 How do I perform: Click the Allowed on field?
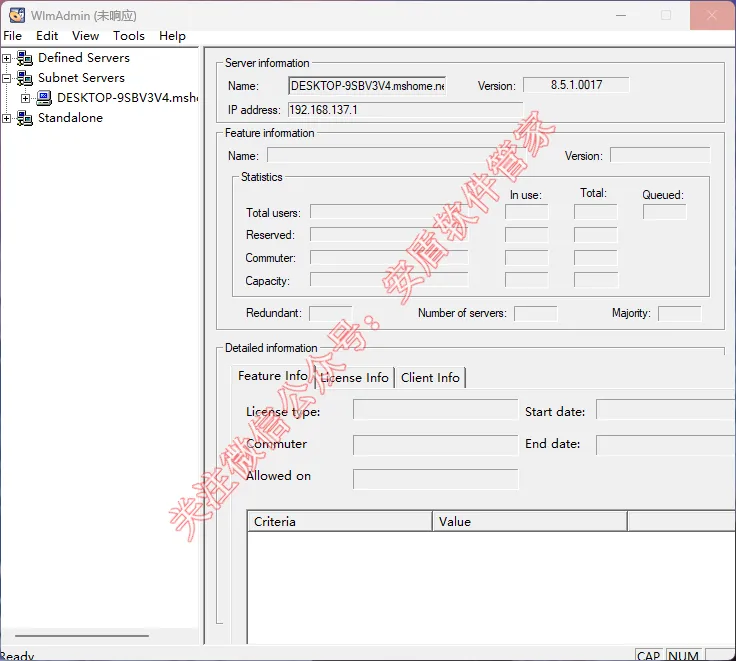coord(436,479)
